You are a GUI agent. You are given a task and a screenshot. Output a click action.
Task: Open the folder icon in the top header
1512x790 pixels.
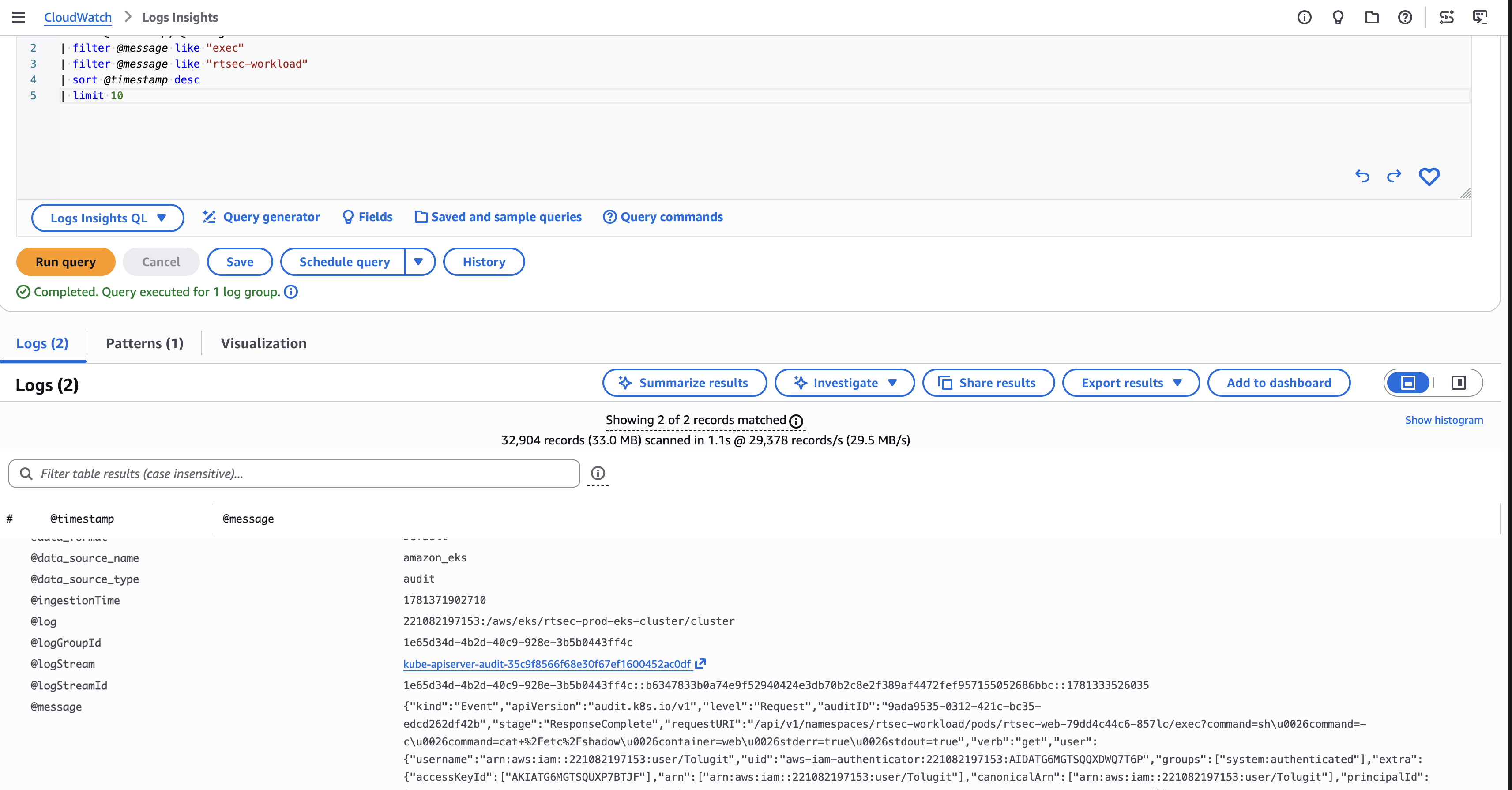[1372, 18]
